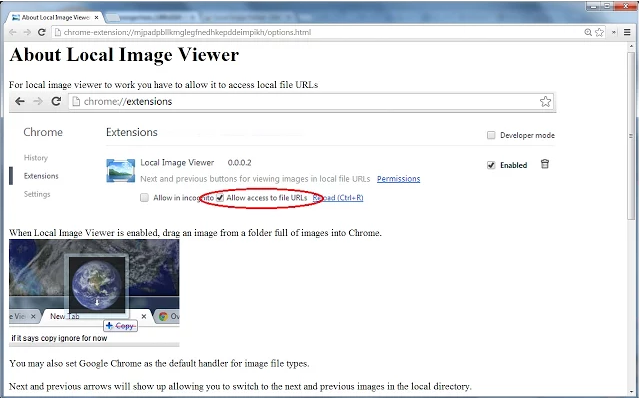Viewport: 639px width, 398px height.
Task: Click the Local Image Viewer extension name
Action: pyautogui.click(x=177, y=163)
